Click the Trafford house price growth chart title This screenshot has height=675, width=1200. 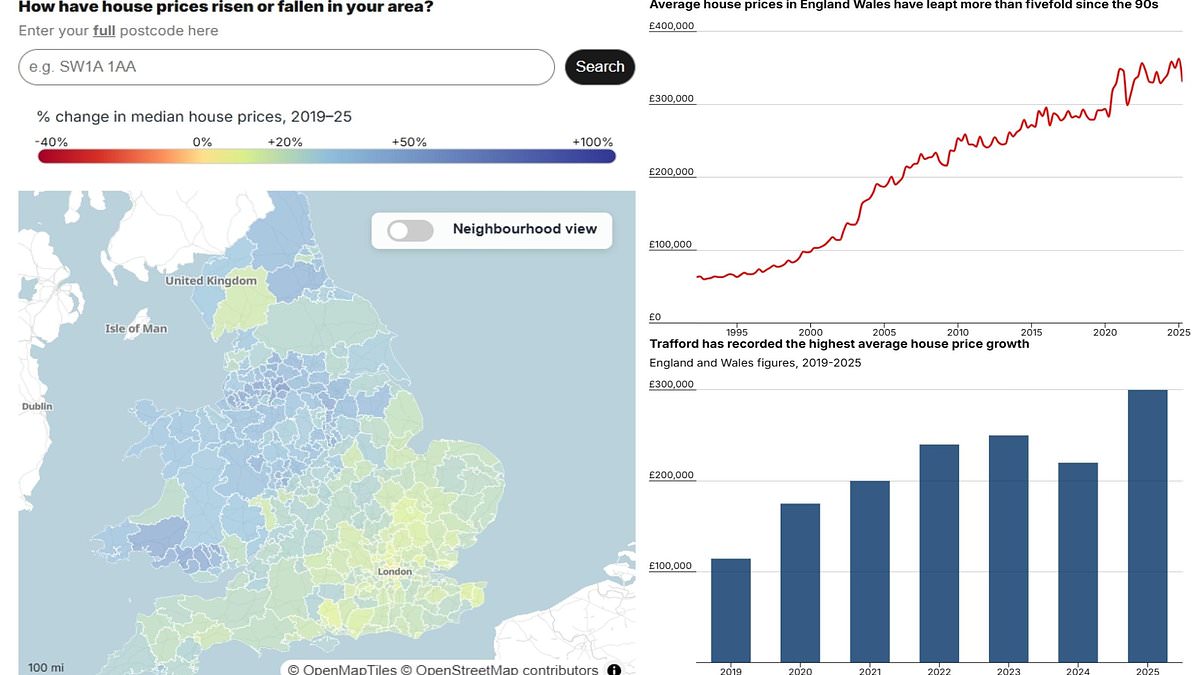click(x=839, y=343)
